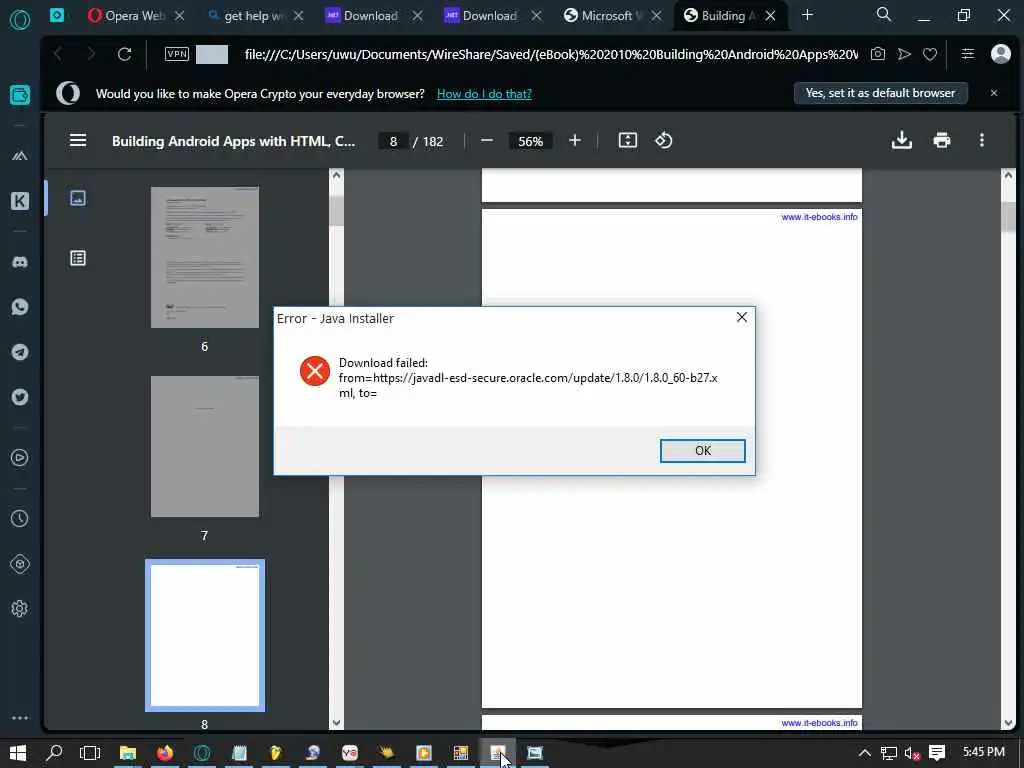Viewport: 1024px width, 768px height.
Task: Close the Java Installer error dialog with X
Action: point(741,317)
